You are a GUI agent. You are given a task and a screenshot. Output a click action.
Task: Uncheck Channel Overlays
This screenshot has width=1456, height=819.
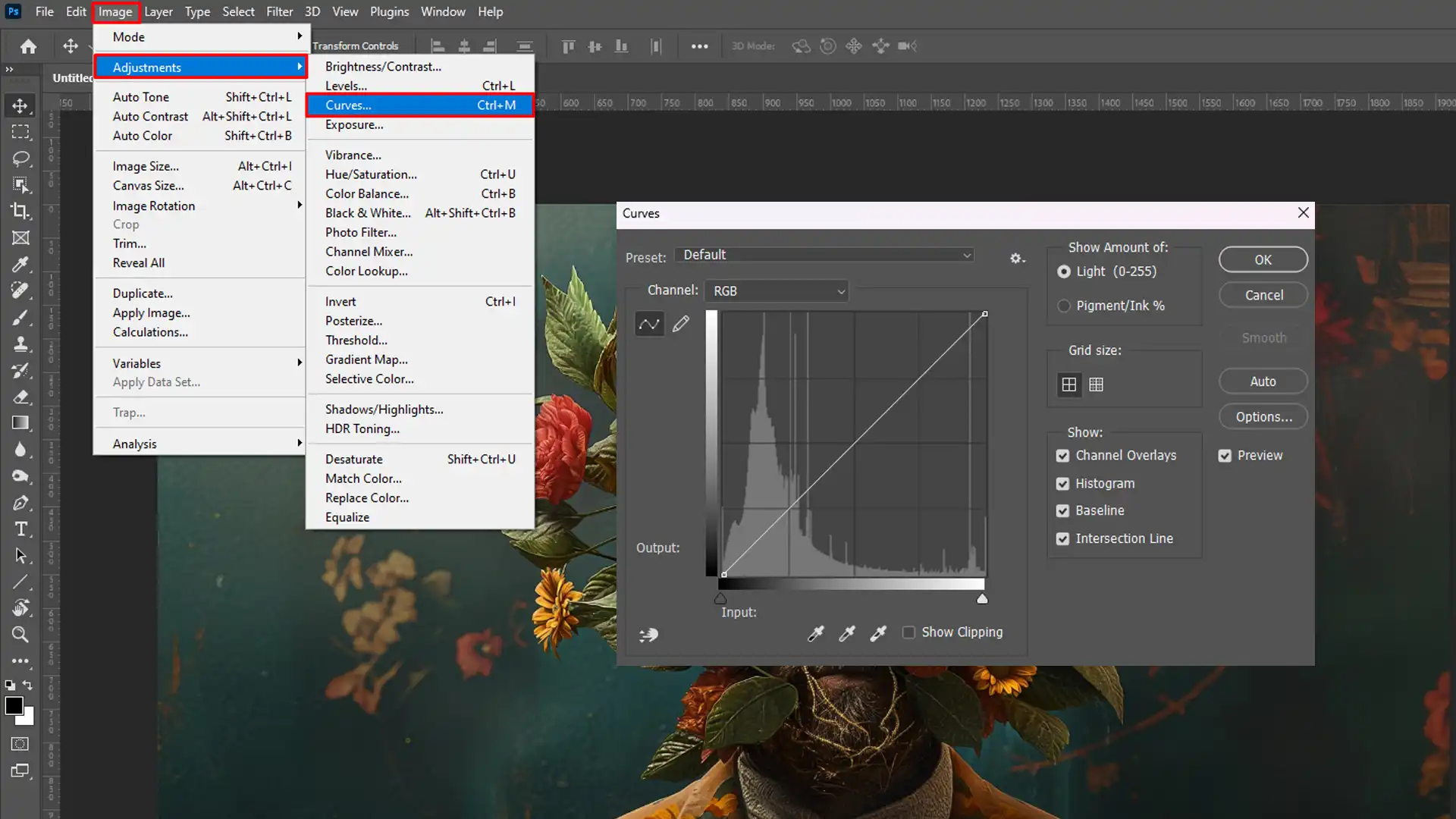tap(1062, 456)
